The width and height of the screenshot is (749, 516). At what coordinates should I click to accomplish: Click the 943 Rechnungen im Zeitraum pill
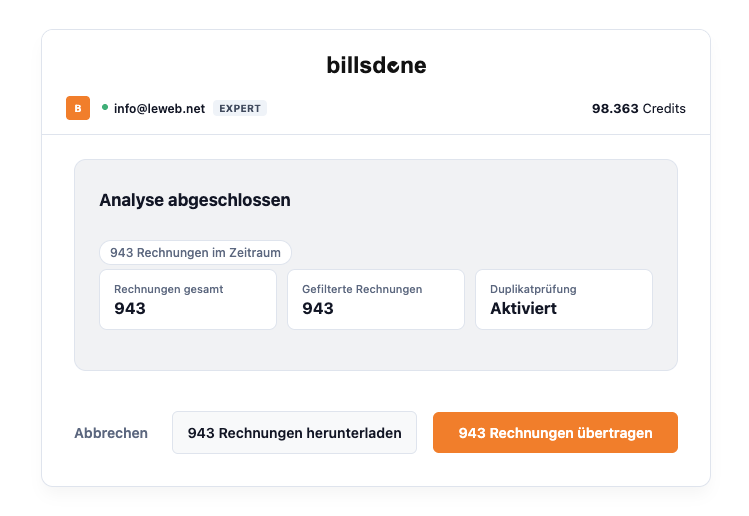point(195,252)
